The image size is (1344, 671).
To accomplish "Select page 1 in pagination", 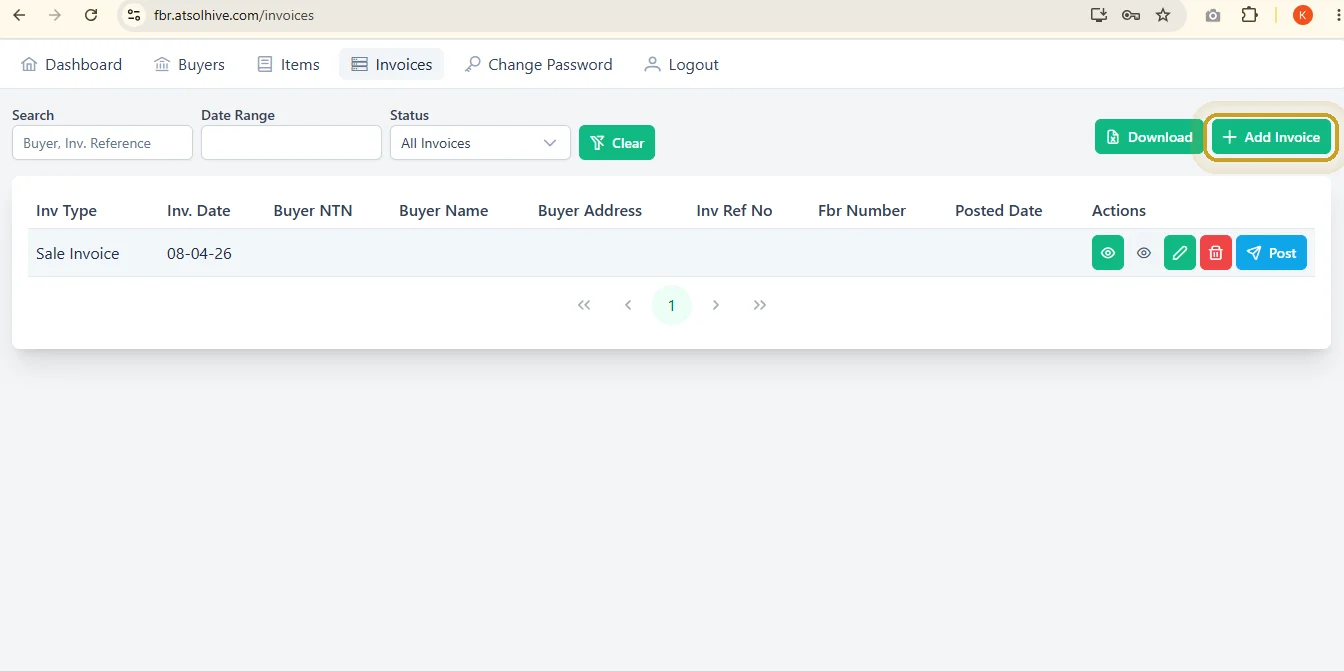I will 672,305.
